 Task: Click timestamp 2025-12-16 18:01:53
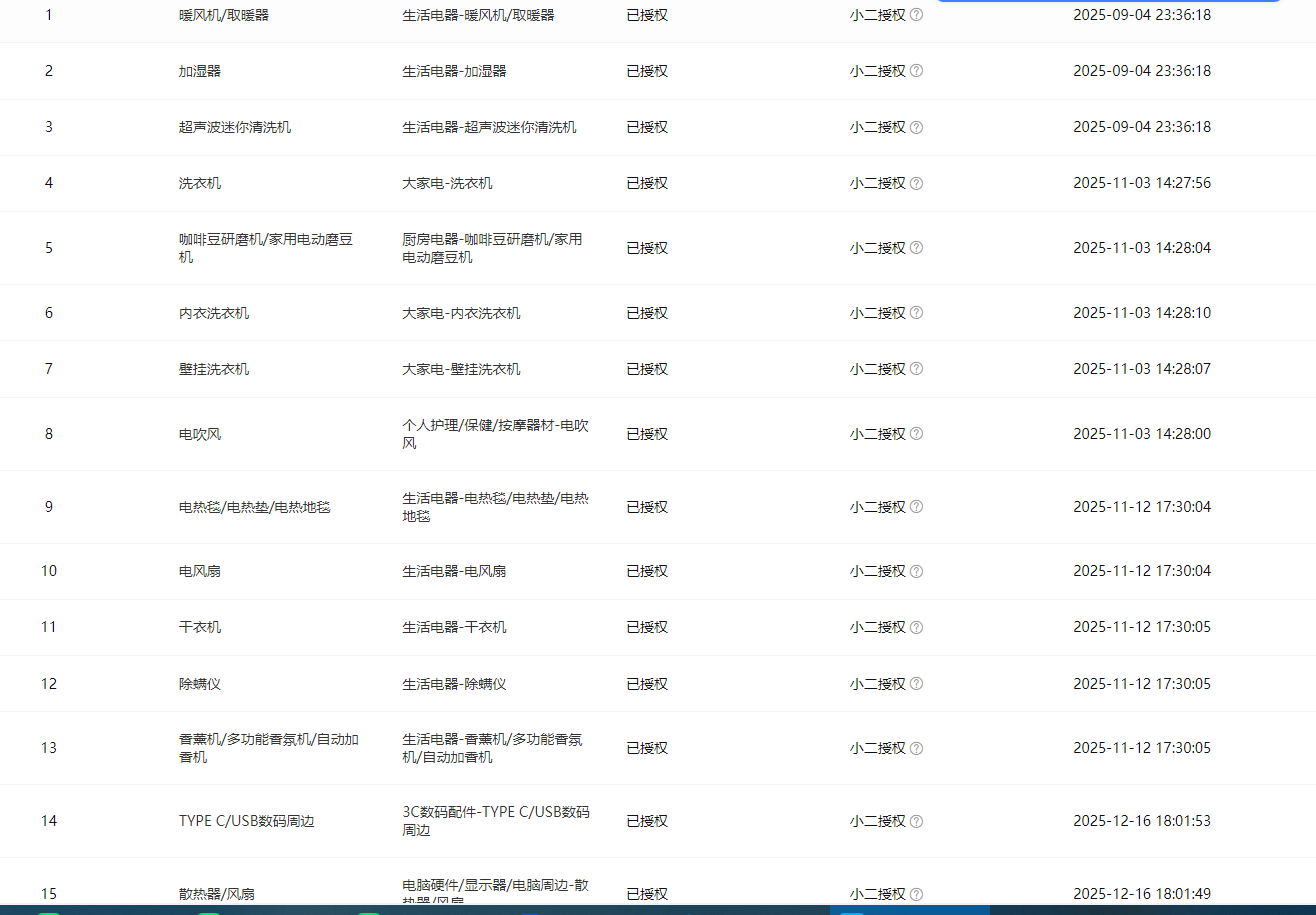pos(1142,821)
